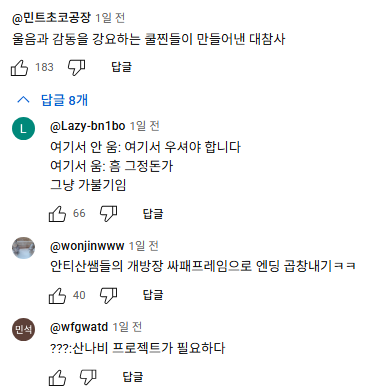Collapse the 답글 8개 replies thread
Image resolution: width=370 pixels, height=392 pixels.
coord(53,100)
